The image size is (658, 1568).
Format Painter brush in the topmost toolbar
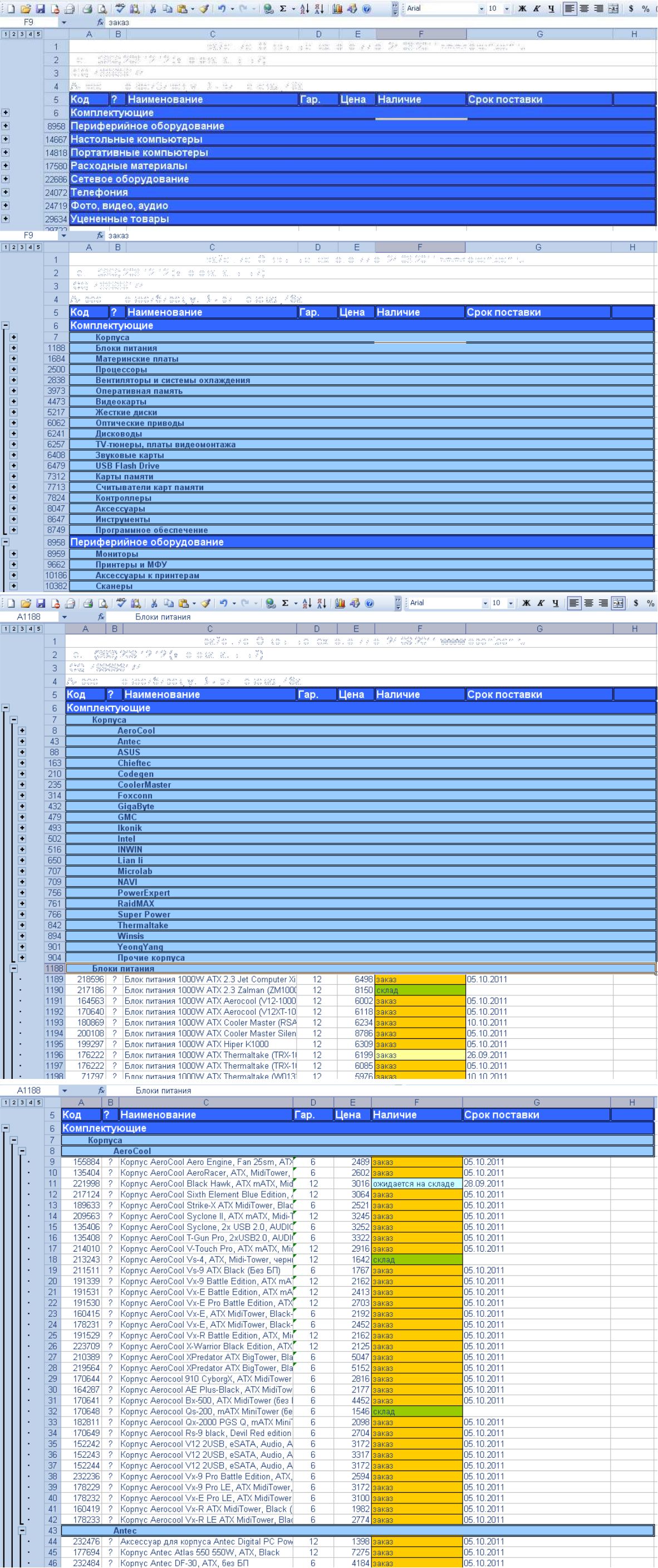[x=204, y=8]
